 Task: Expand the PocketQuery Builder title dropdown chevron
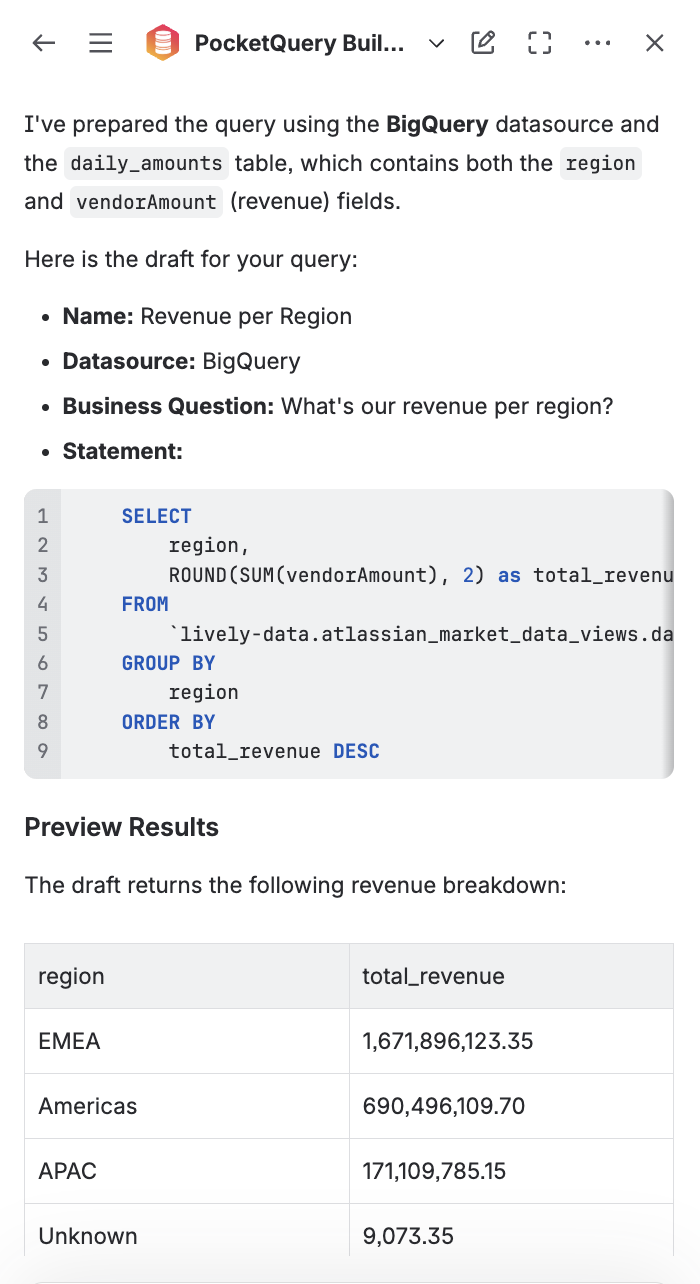point(436,43)
